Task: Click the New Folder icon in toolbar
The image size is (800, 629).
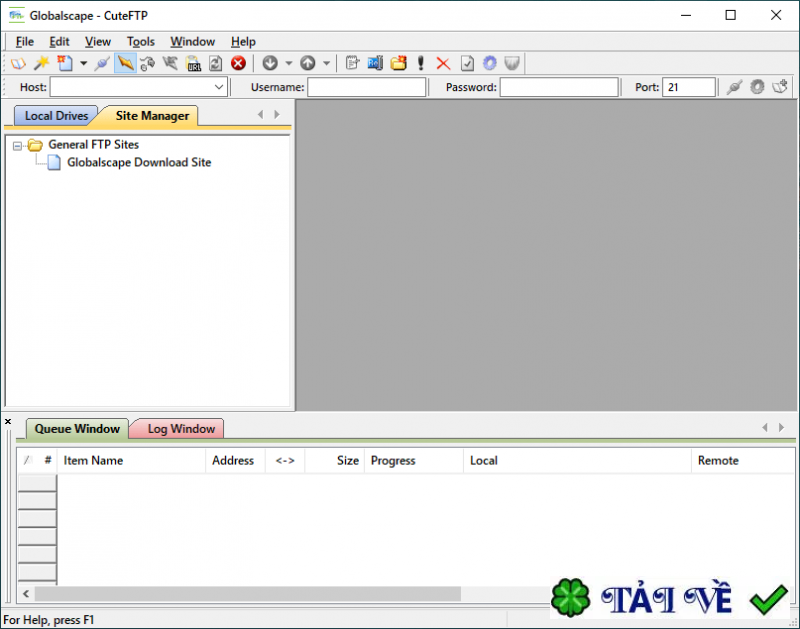Action: click(x=398, y=63)
